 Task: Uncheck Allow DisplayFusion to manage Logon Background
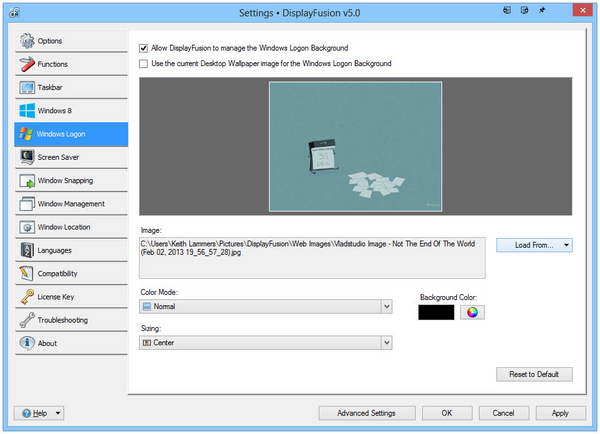pos(143,48)
